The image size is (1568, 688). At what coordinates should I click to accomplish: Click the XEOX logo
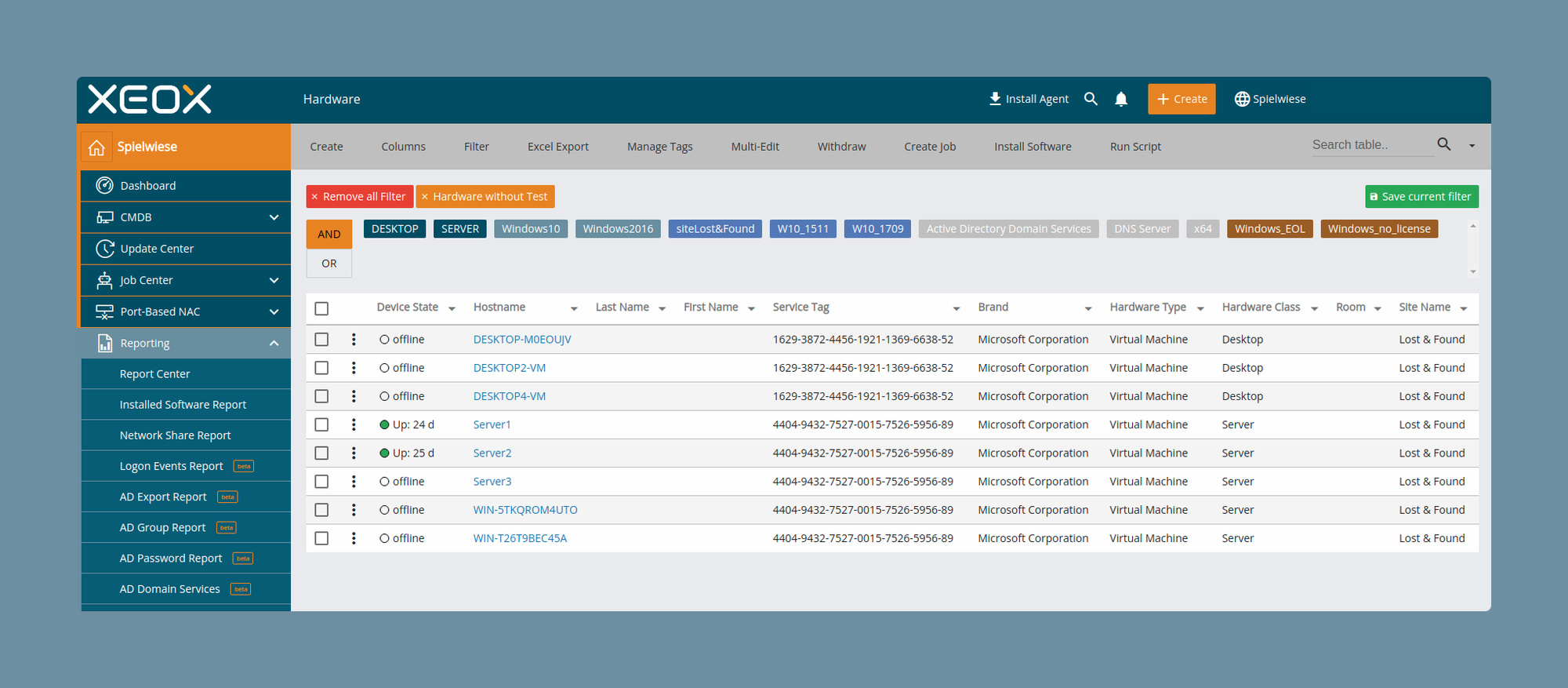(150, 100)
